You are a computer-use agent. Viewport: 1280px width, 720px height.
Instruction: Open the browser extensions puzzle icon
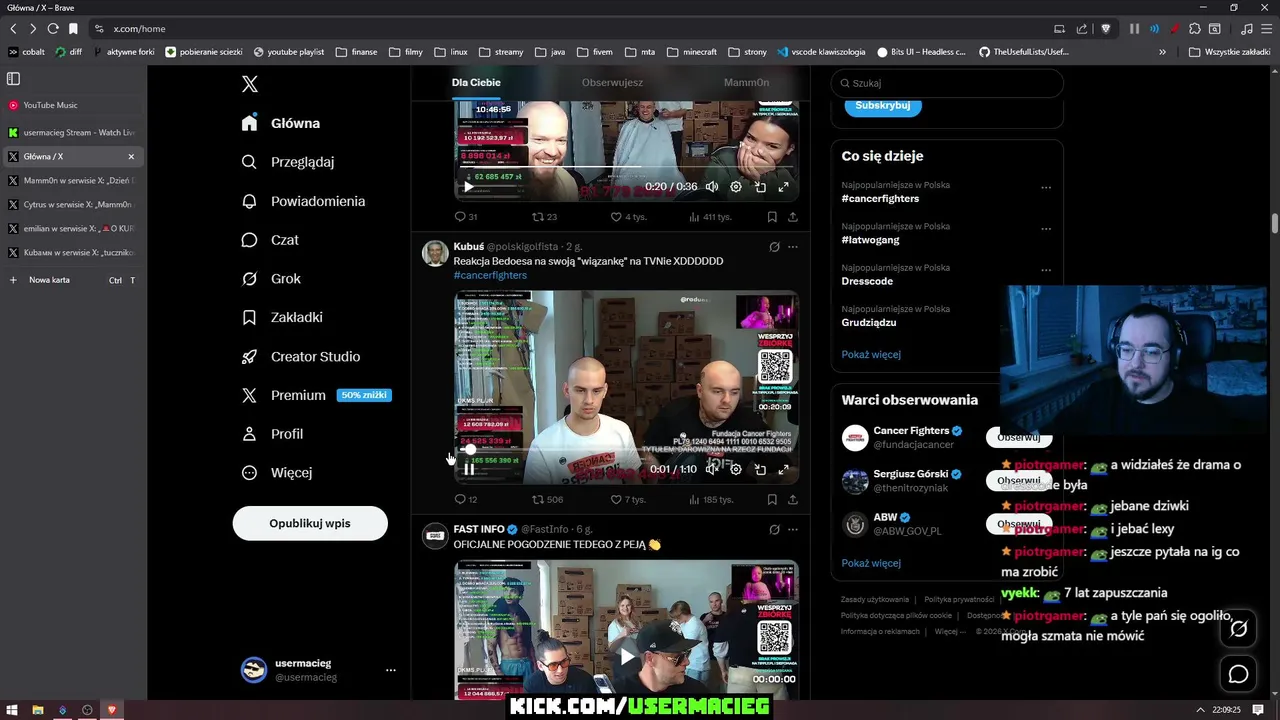(x=1195, y=29)
